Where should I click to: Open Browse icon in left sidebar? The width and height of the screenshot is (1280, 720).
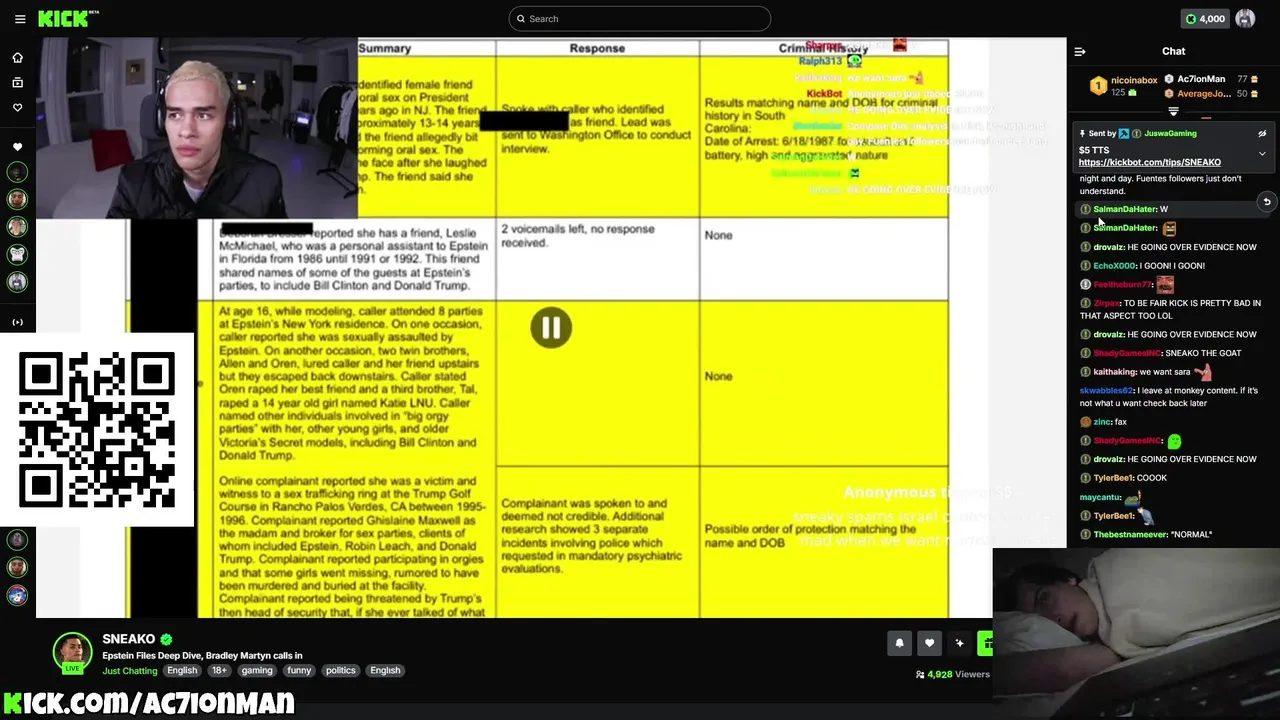coord(17,82)
